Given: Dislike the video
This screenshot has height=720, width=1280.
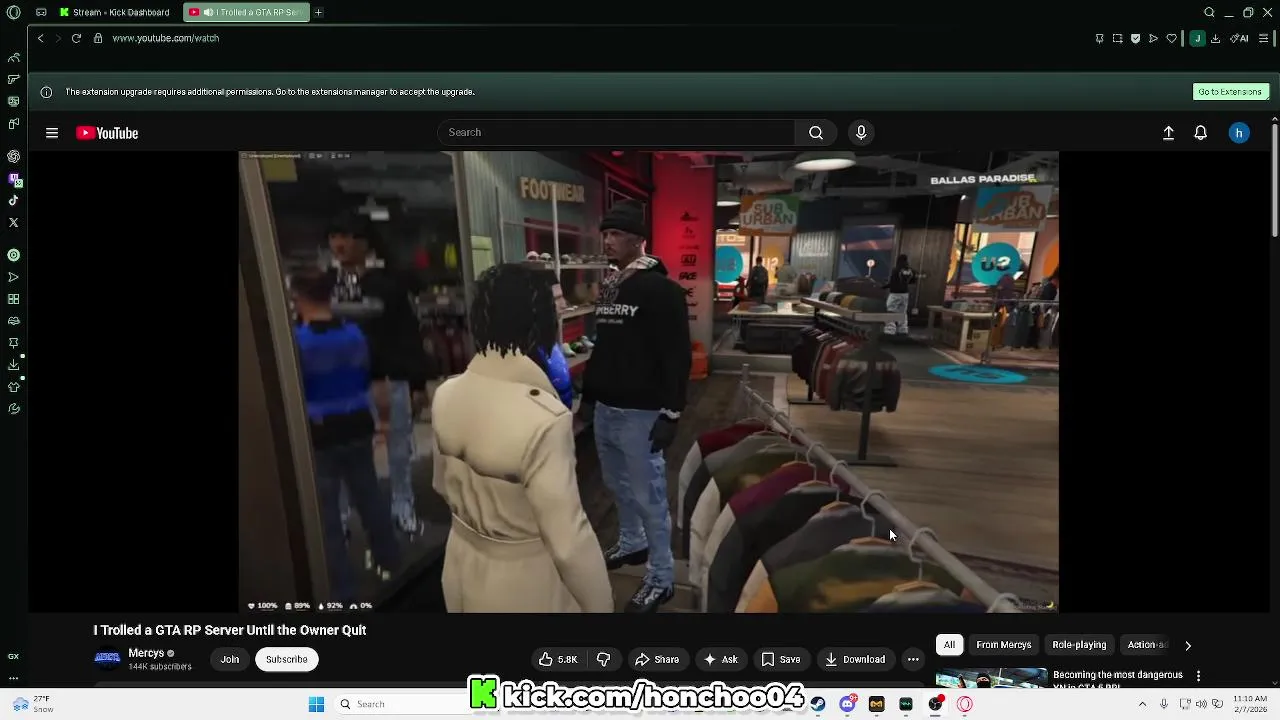Looking at the screenshot, I should (603, 659).
